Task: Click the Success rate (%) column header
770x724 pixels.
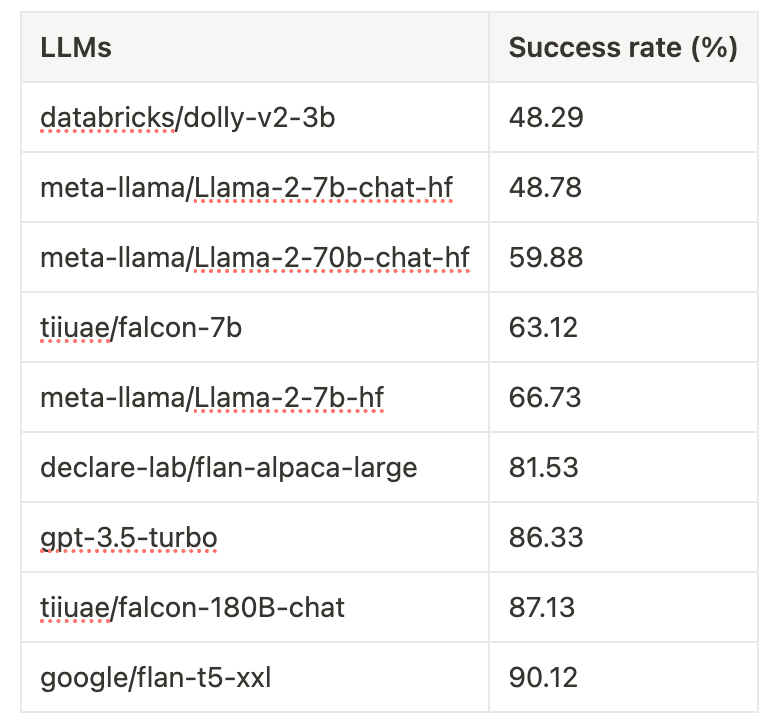Action: coord(622,48)
